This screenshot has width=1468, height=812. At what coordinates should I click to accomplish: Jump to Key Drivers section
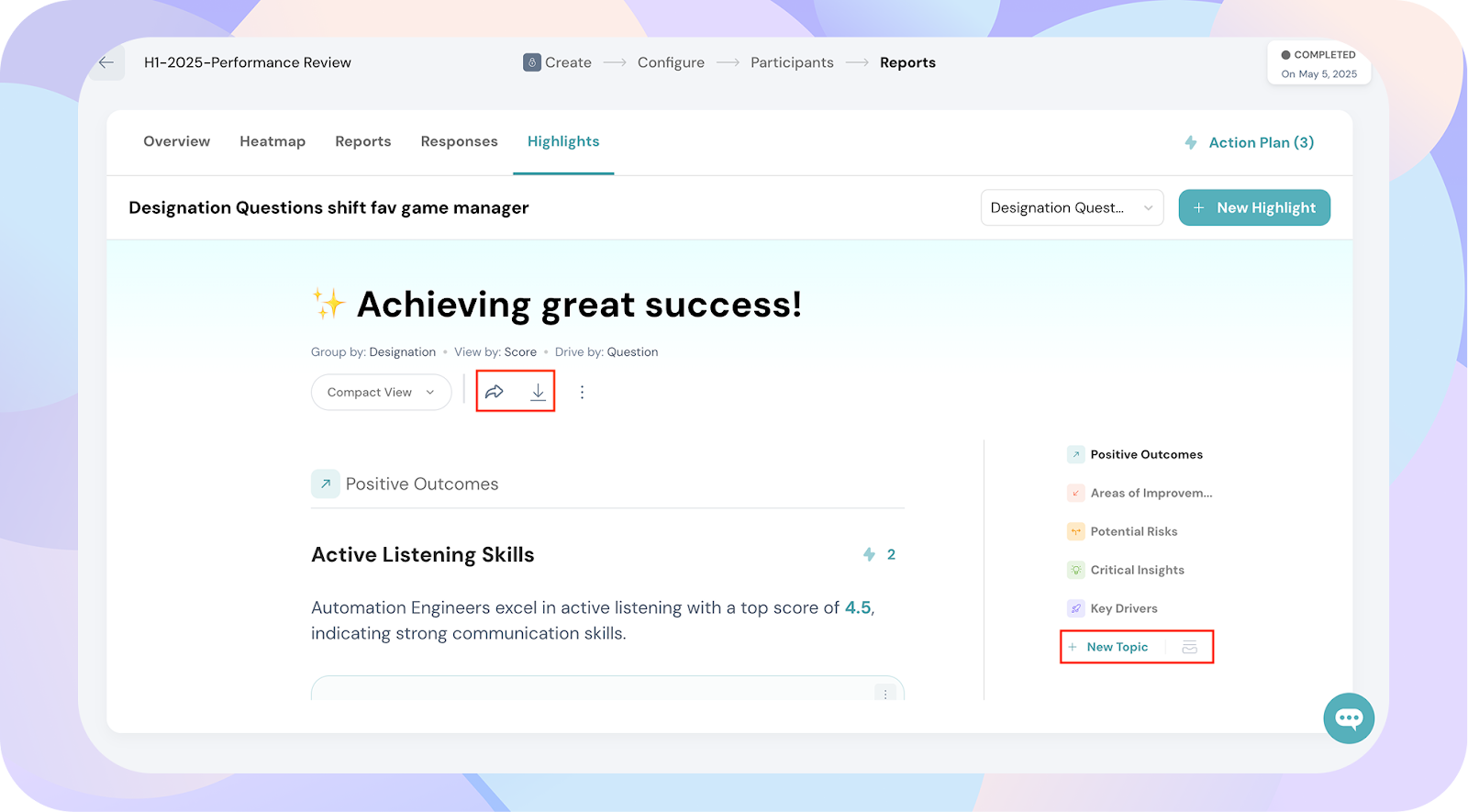(x=1124, y=608)
